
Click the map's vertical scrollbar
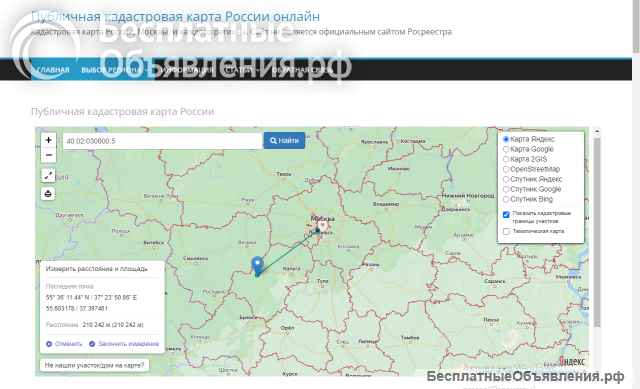click(597, 233)
